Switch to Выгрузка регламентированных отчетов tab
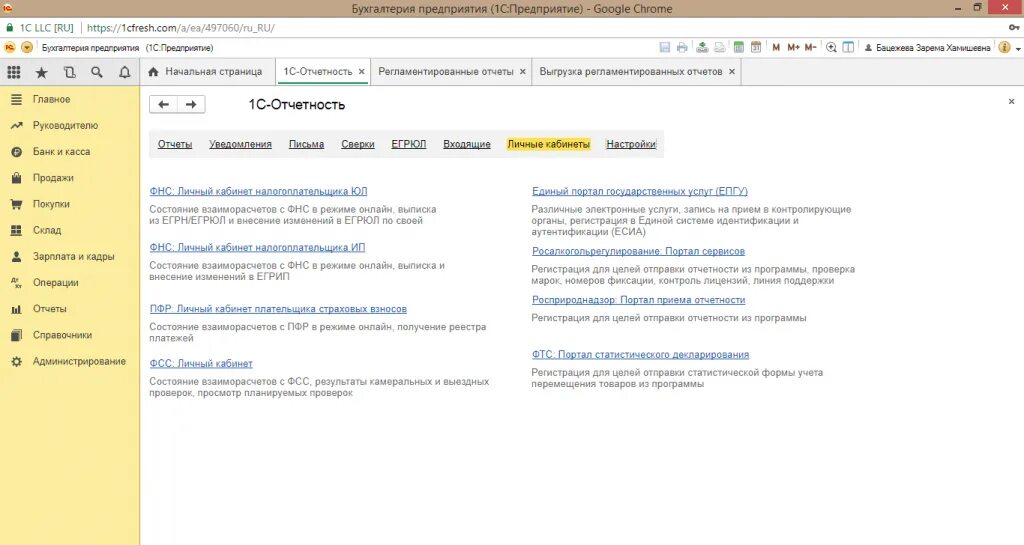The image size is (1024, 545). point(631,72)
